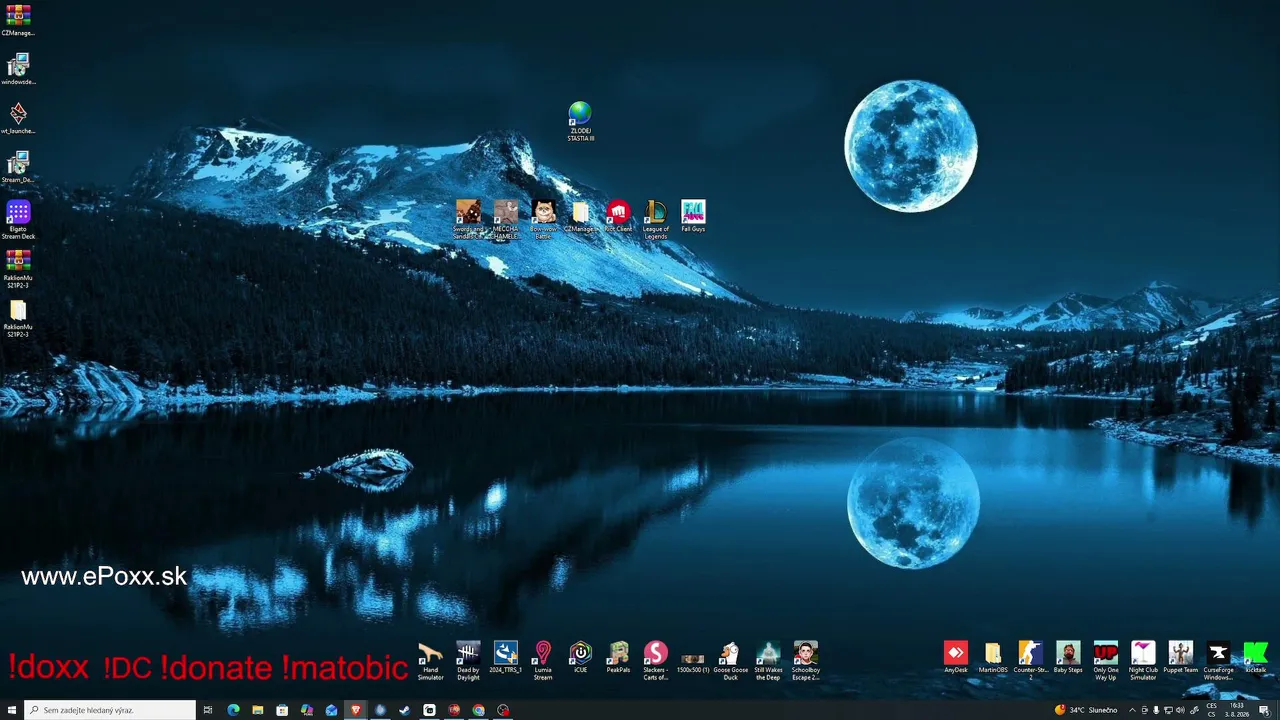Screen dimensions: 1280x720
Task: Launch Night Club Simulator shortcut
Action: (1143, 660)
